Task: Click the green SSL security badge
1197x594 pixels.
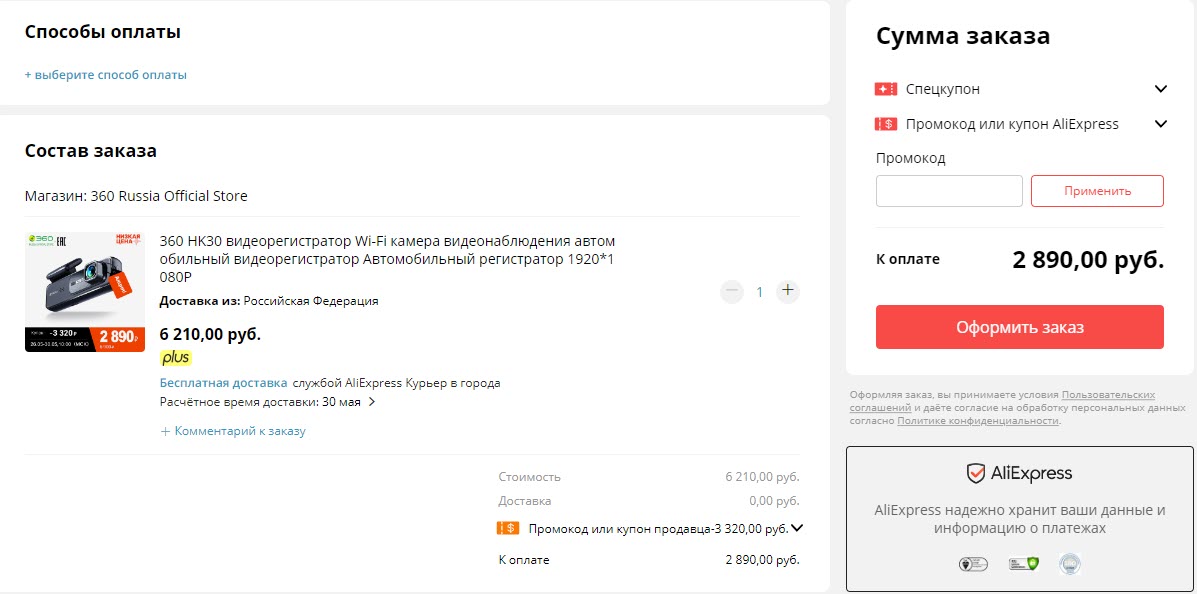Action: pos(1022,563)
